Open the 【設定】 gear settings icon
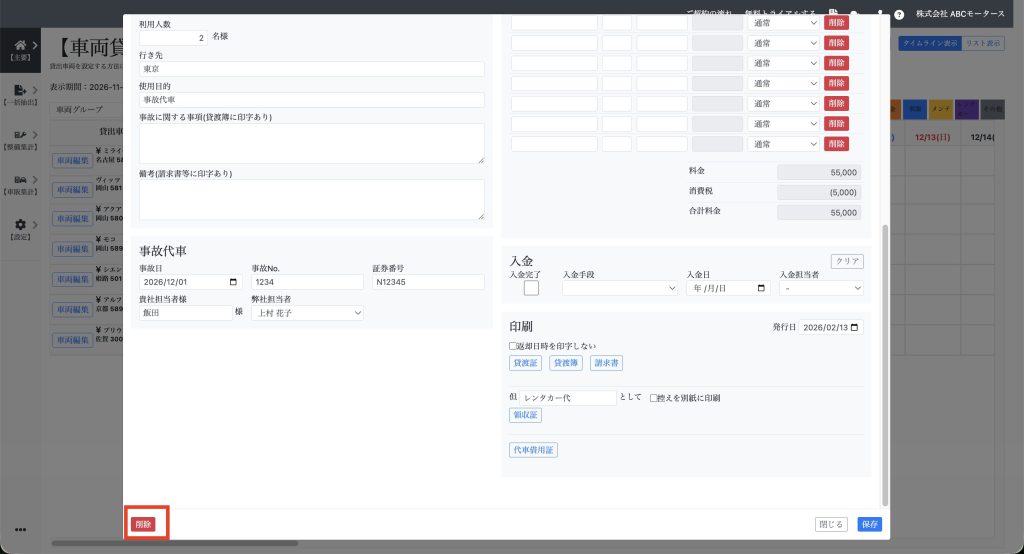Viewport: 1024px width, 554px height. 20,225
